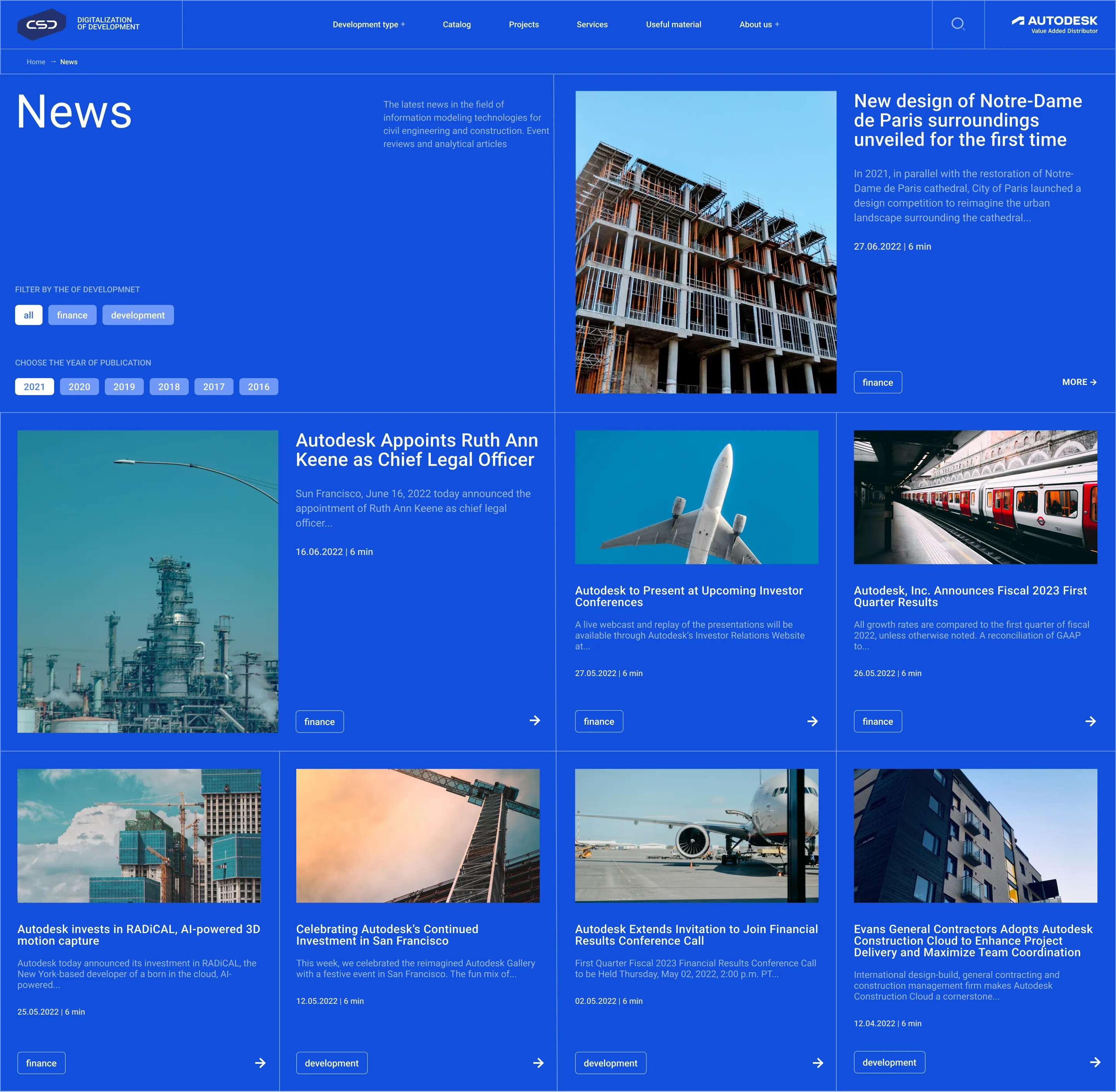The image size is (1116, 1092).
Task: Click the building under construction photo
Action: (x=706, y=242)
